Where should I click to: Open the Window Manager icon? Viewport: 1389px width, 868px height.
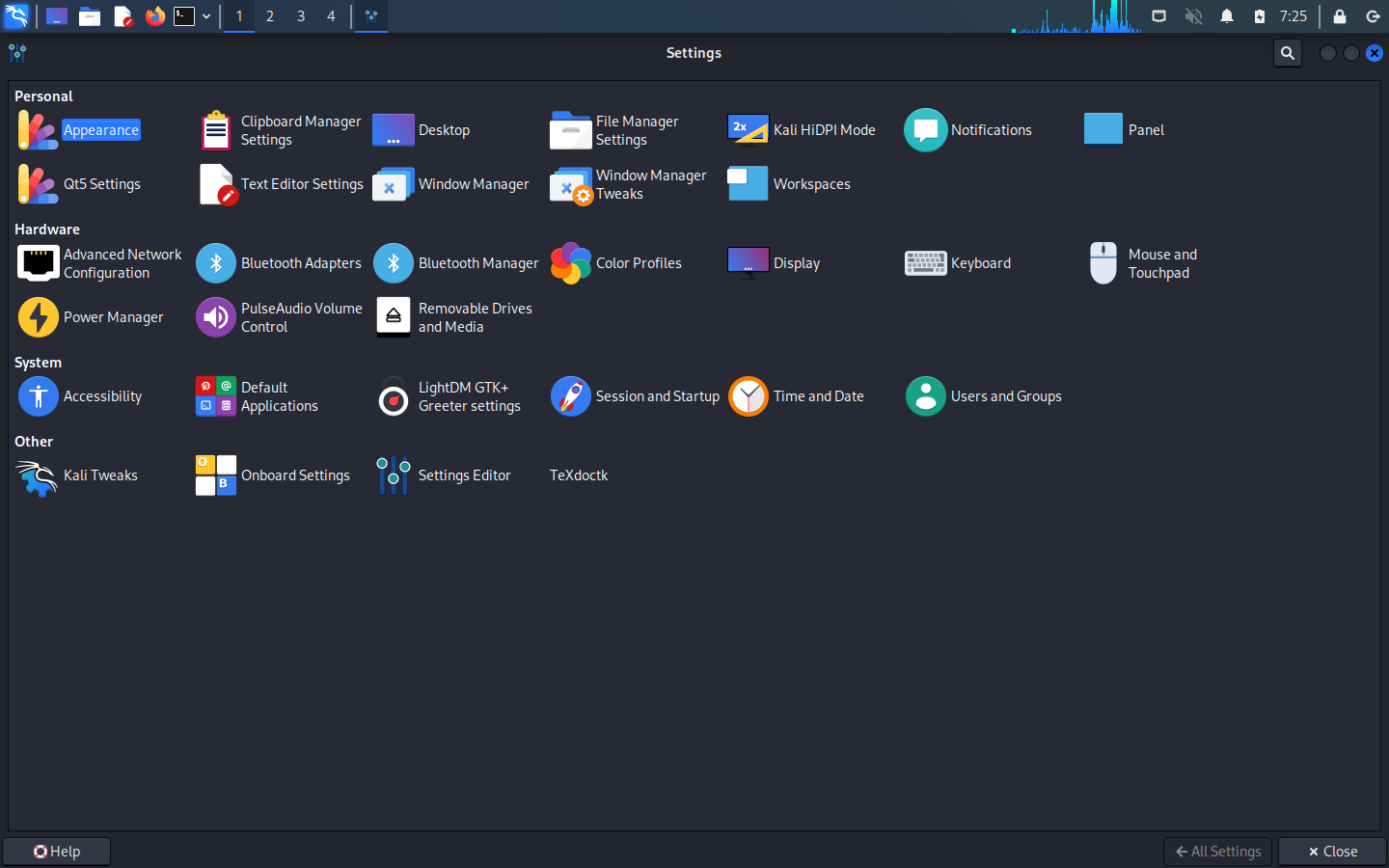point(394,184)
